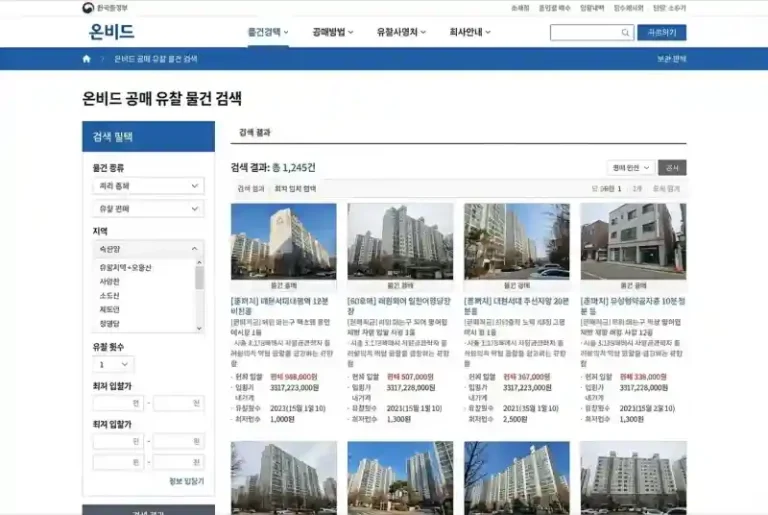768x515 pixels.
Task: Open the 공매방법 menu
Action: [333, 32]
